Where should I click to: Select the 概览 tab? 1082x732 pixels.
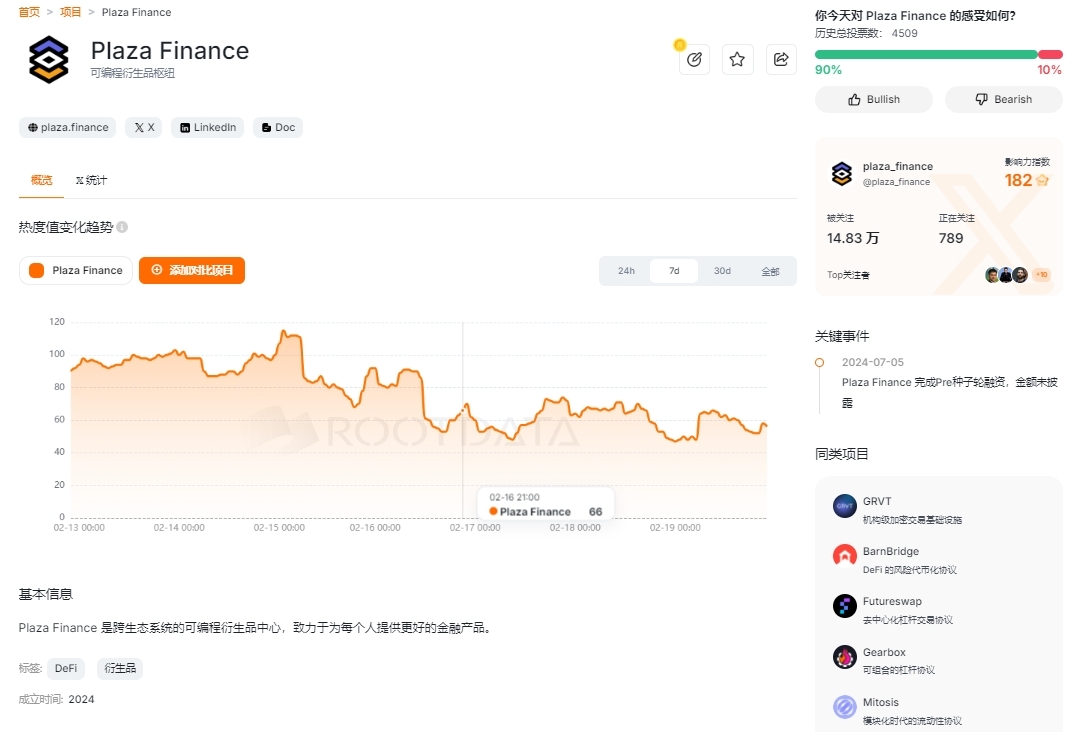point(41,181)
